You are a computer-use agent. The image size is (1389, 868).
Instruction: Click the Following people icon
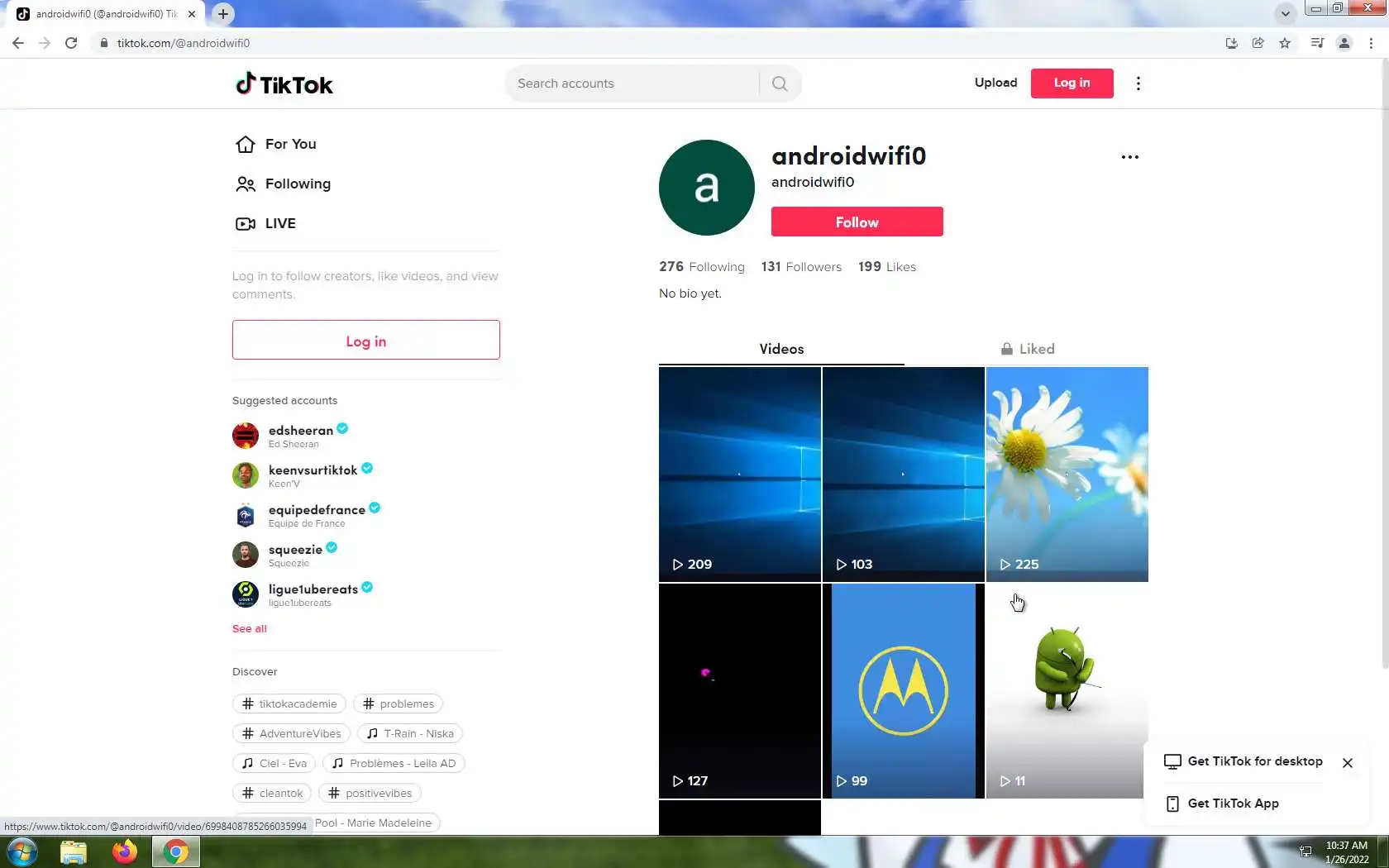(246, 184)
